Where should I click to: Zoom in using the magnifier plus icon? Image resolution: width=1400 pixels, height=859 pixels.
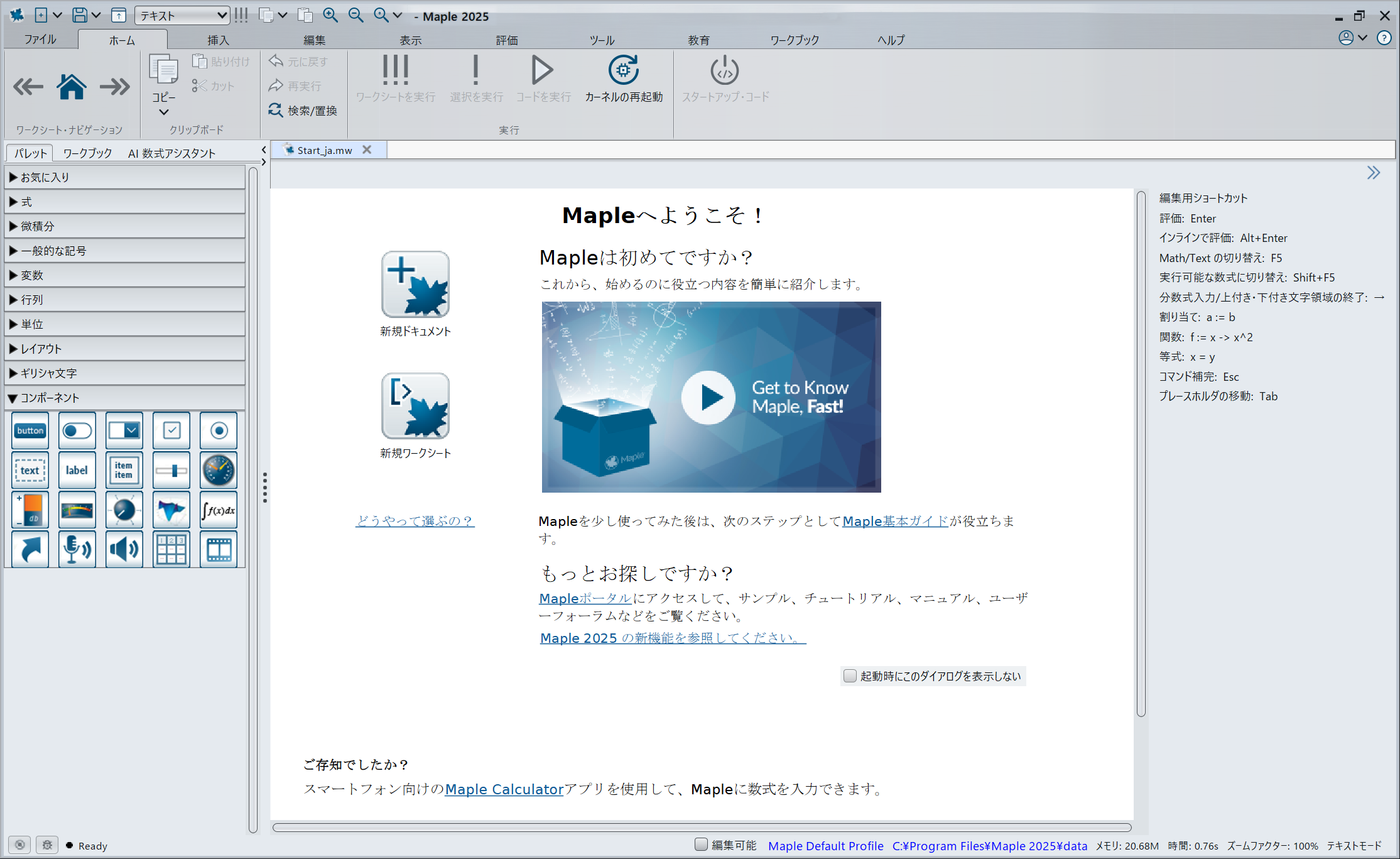[x=330, y=15]
